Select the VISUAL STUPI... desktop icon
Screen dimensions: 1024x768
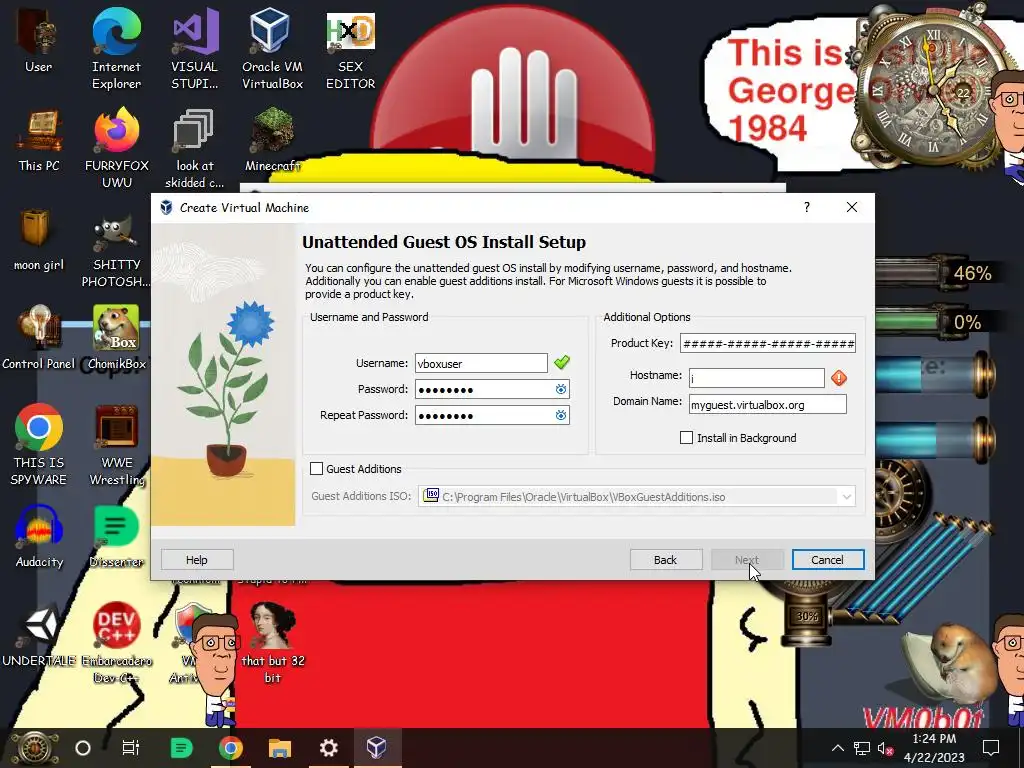click(195, 49)
